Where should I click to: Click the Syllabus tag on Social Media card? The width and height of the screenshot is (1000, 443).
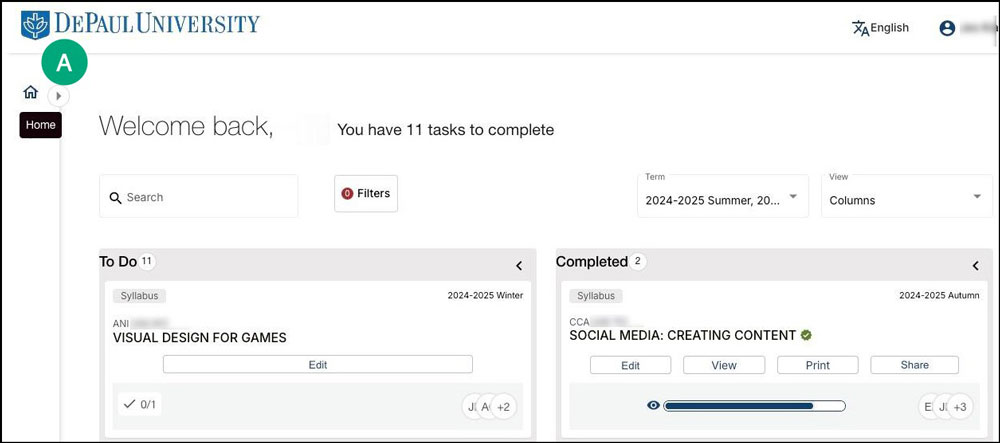point(596,296)
